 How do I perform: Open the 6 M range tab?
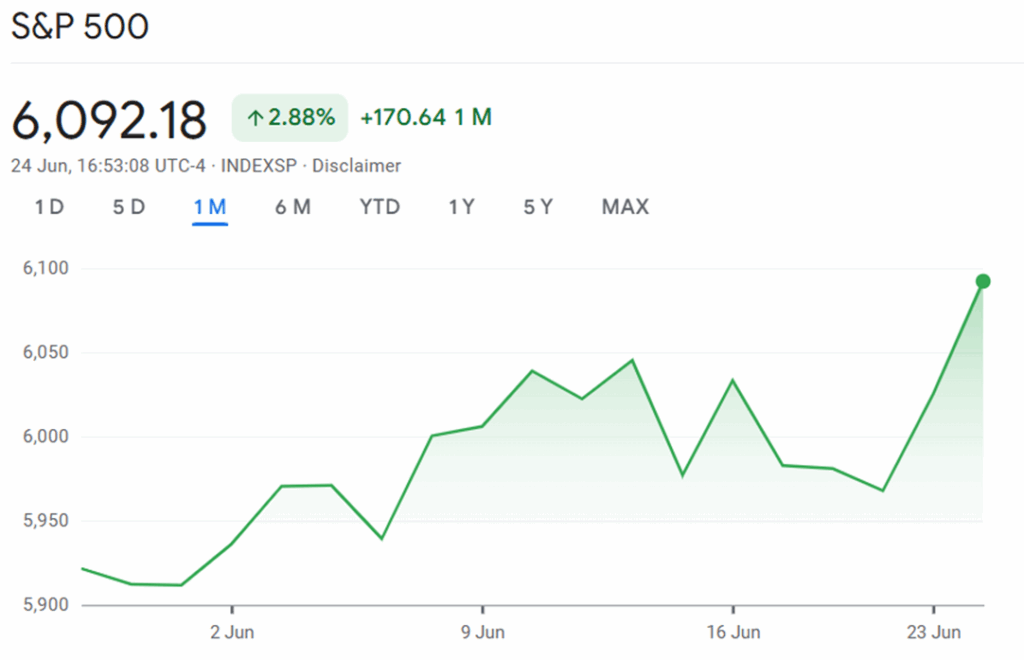click(293, 208)
